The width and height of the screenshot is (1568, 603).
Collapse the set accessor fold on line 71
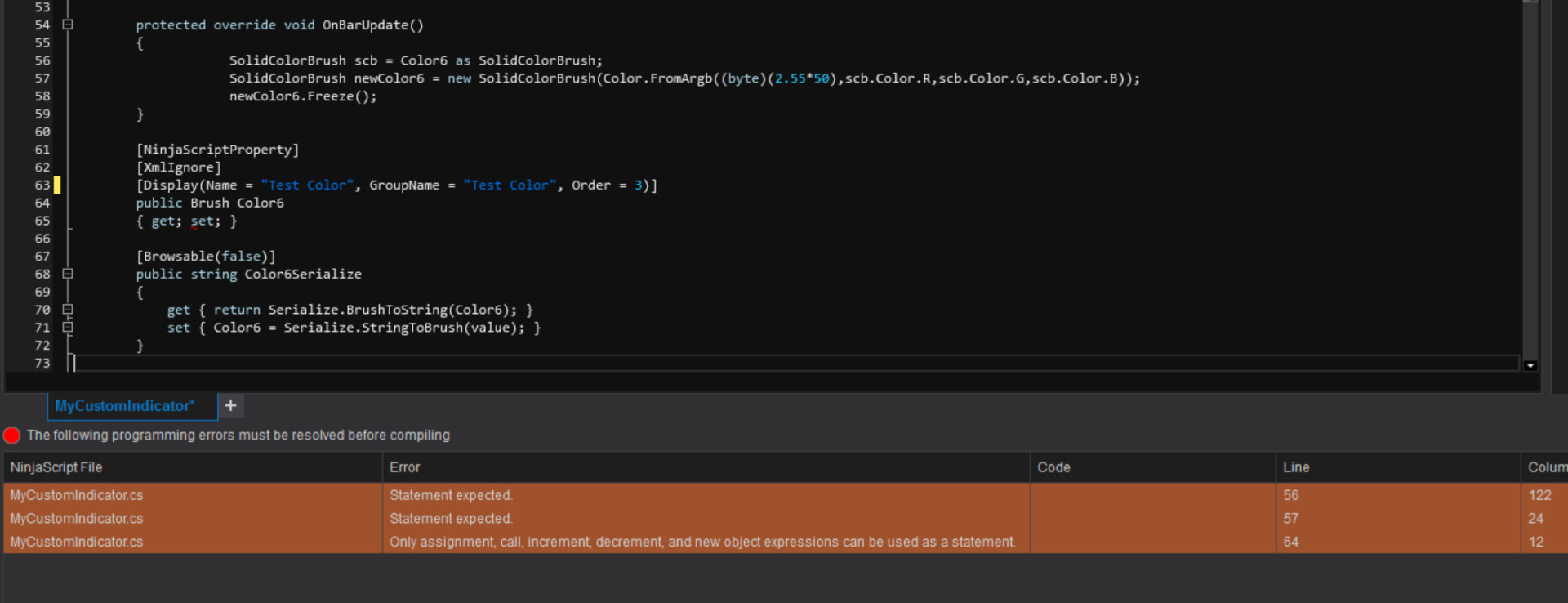tap(68, 328)
